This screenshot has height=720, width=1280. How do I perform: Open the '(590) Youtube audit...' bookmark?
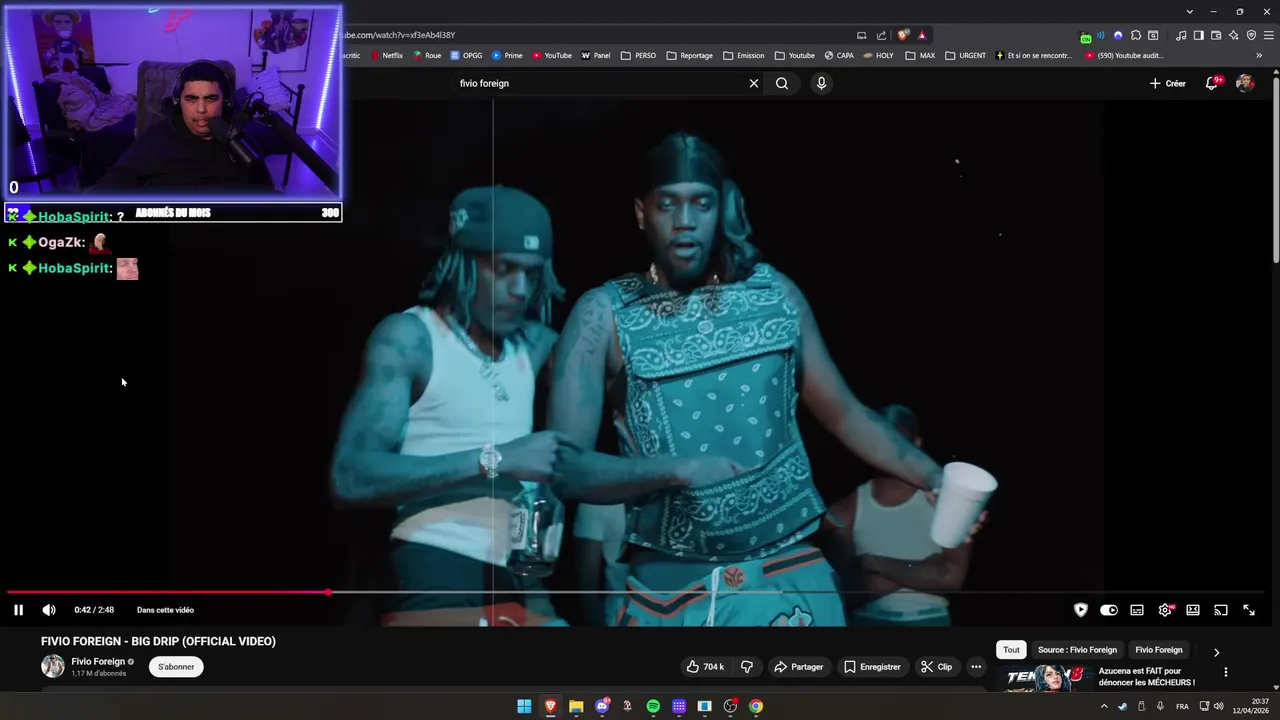tap(1124, 56)
